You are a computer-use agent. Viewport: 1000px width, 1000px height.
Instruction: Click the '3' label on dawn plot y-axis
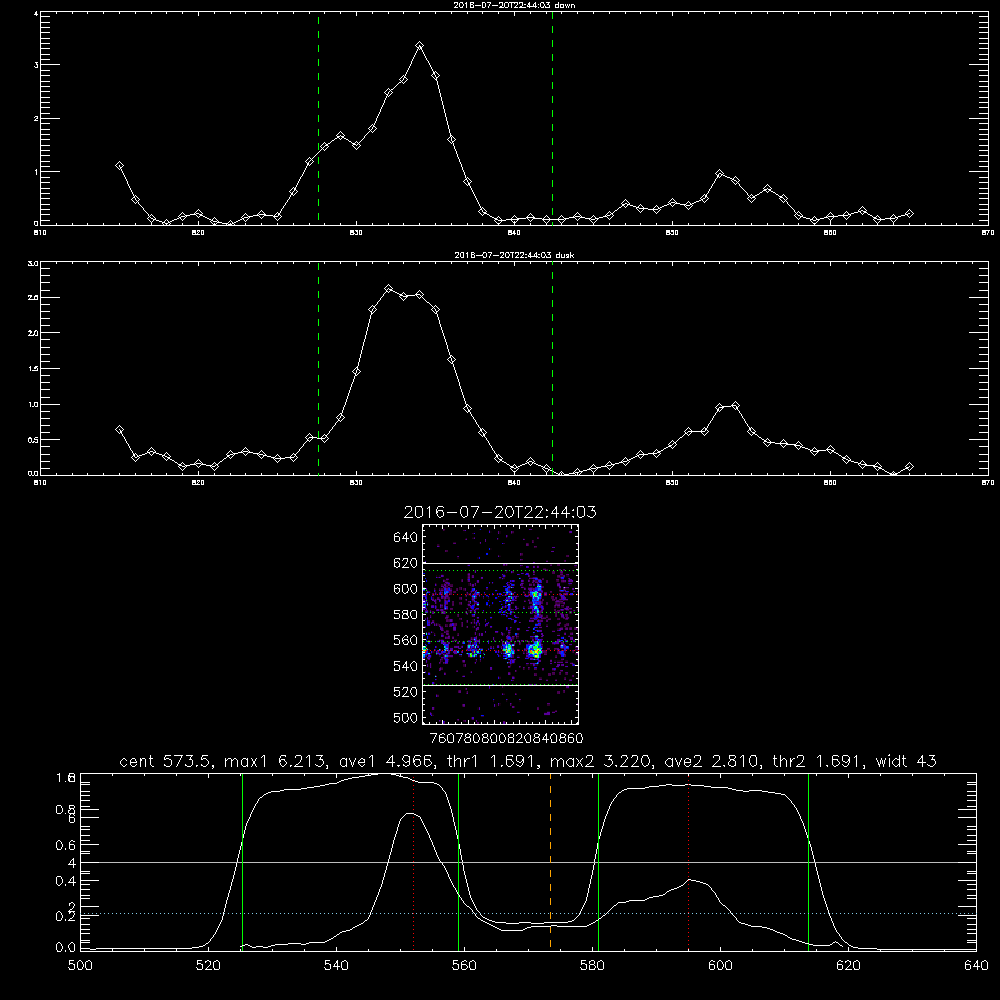pos(36,65)
